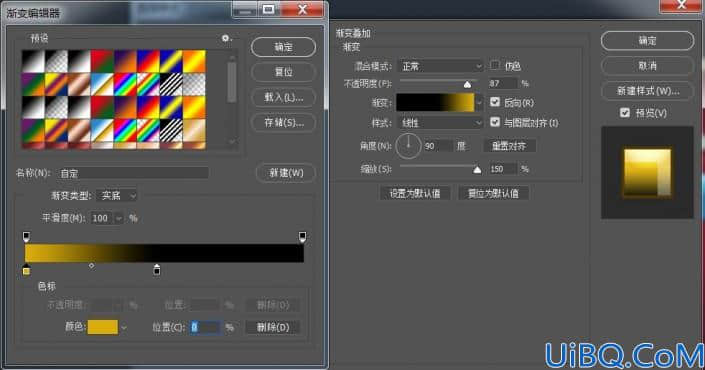The height and width of the screenshot is (370, 705).
Task: Close the 渐变编辑器 dialog
Action: 302,9
